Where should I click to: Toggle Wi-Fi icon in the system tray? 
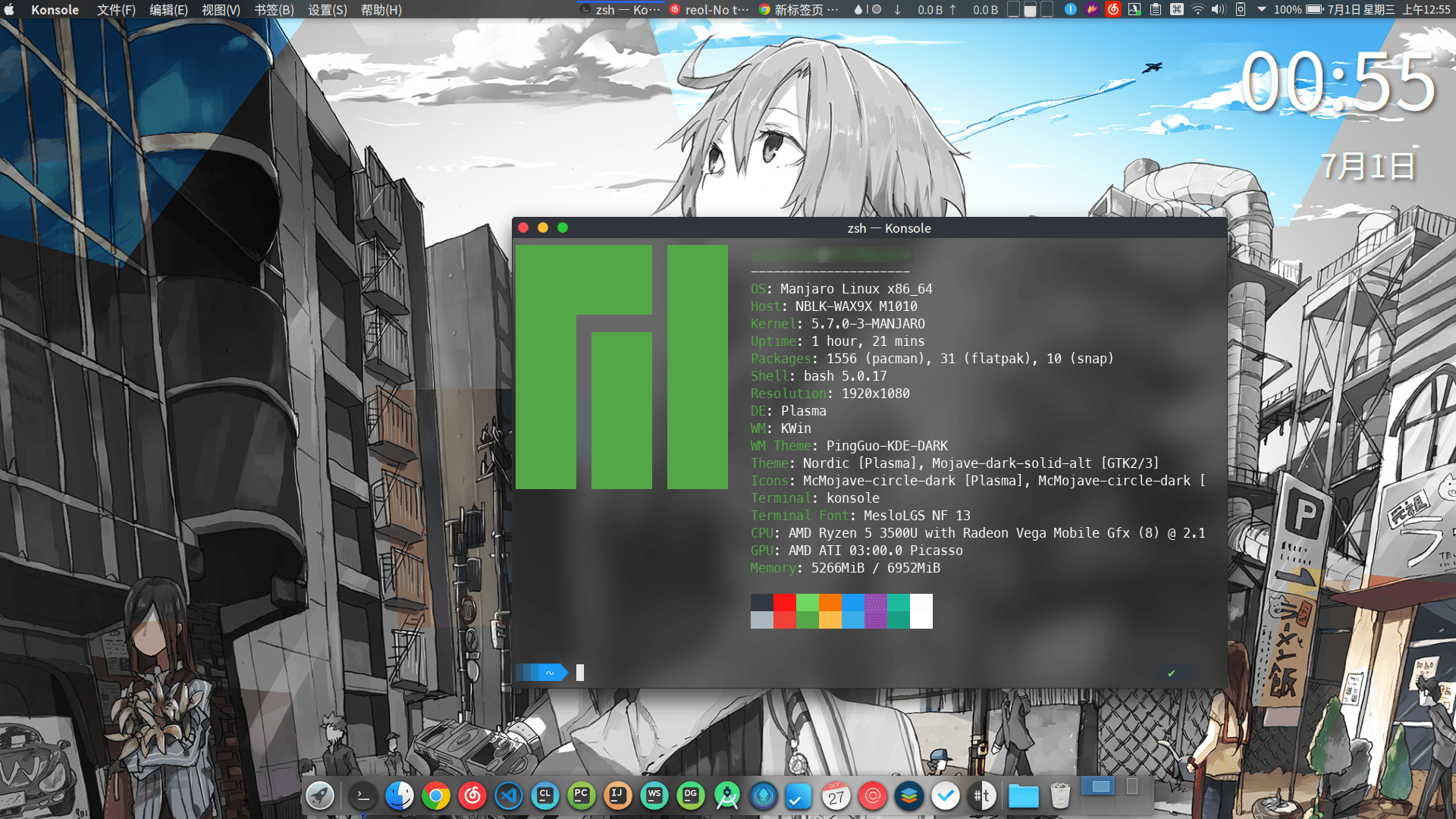pos(1198,10)
